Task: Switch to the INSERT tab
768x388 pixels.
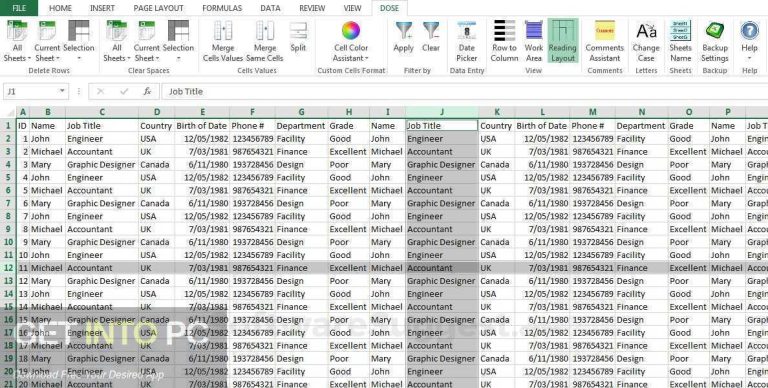Action: 102,8
